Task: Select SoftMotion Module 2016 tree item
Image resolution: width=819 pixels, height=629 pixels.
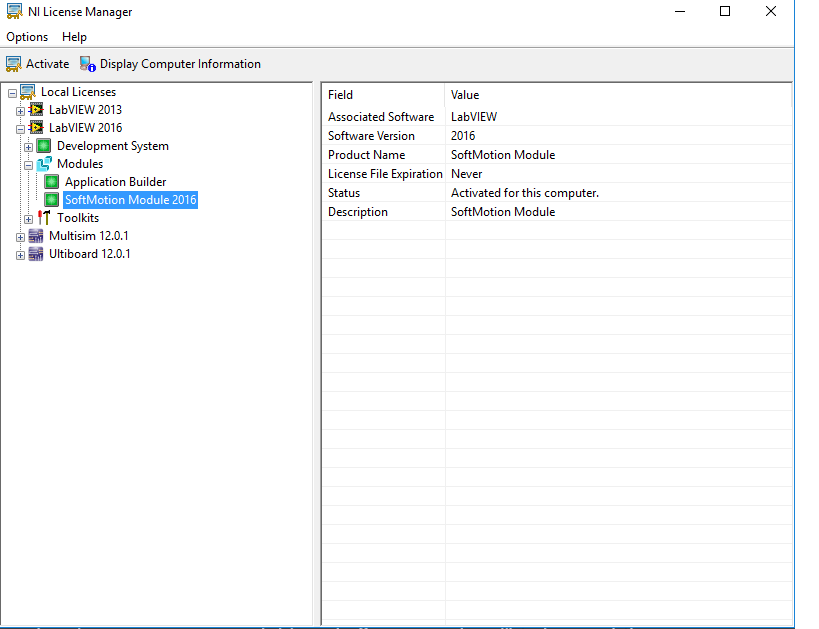Action: [x=130, y=200]
